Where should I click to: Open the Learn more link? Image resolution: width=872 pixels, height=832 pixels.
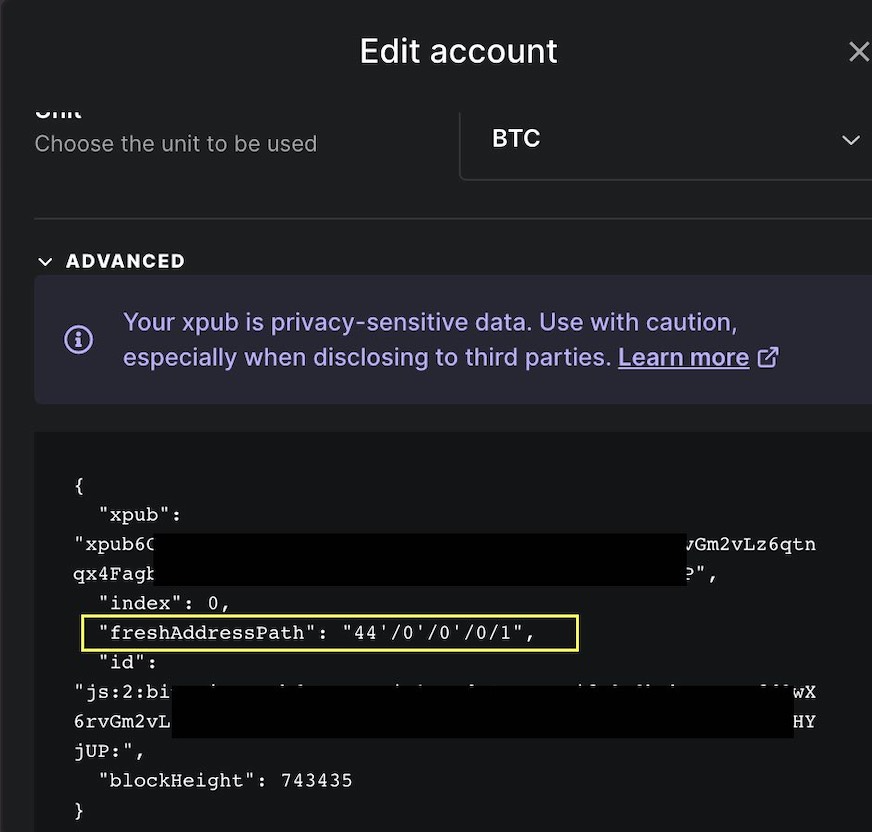coord(683,358)
